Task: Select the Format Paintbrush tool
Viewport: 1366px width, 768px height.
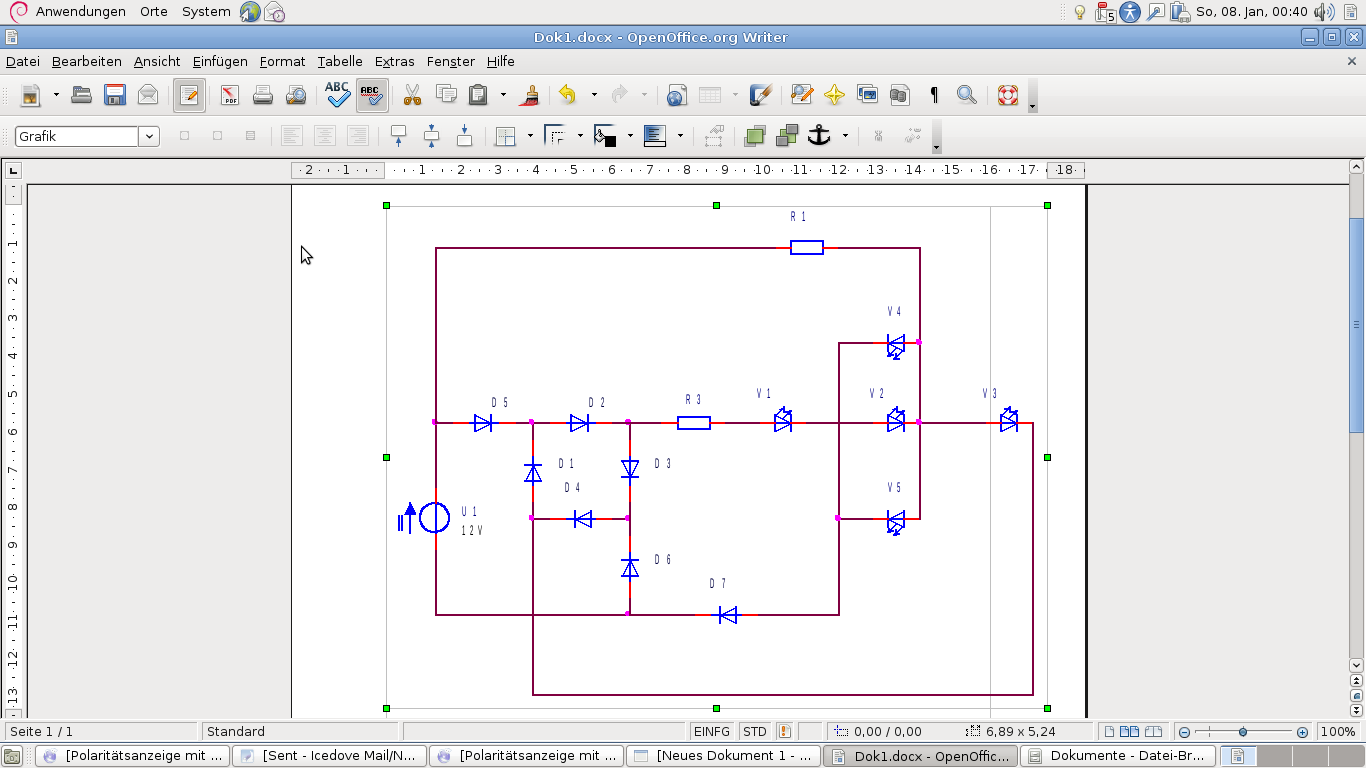Action: (x=532, y=96)
